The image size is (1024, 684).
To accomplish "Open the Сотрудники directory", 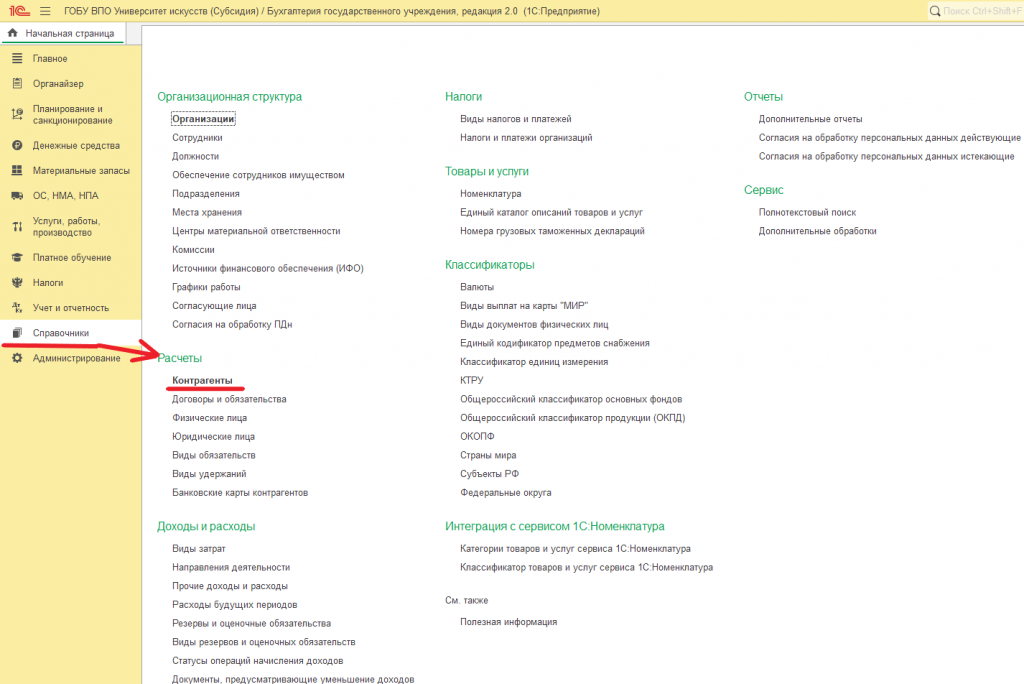I will [x=197, y=138].
